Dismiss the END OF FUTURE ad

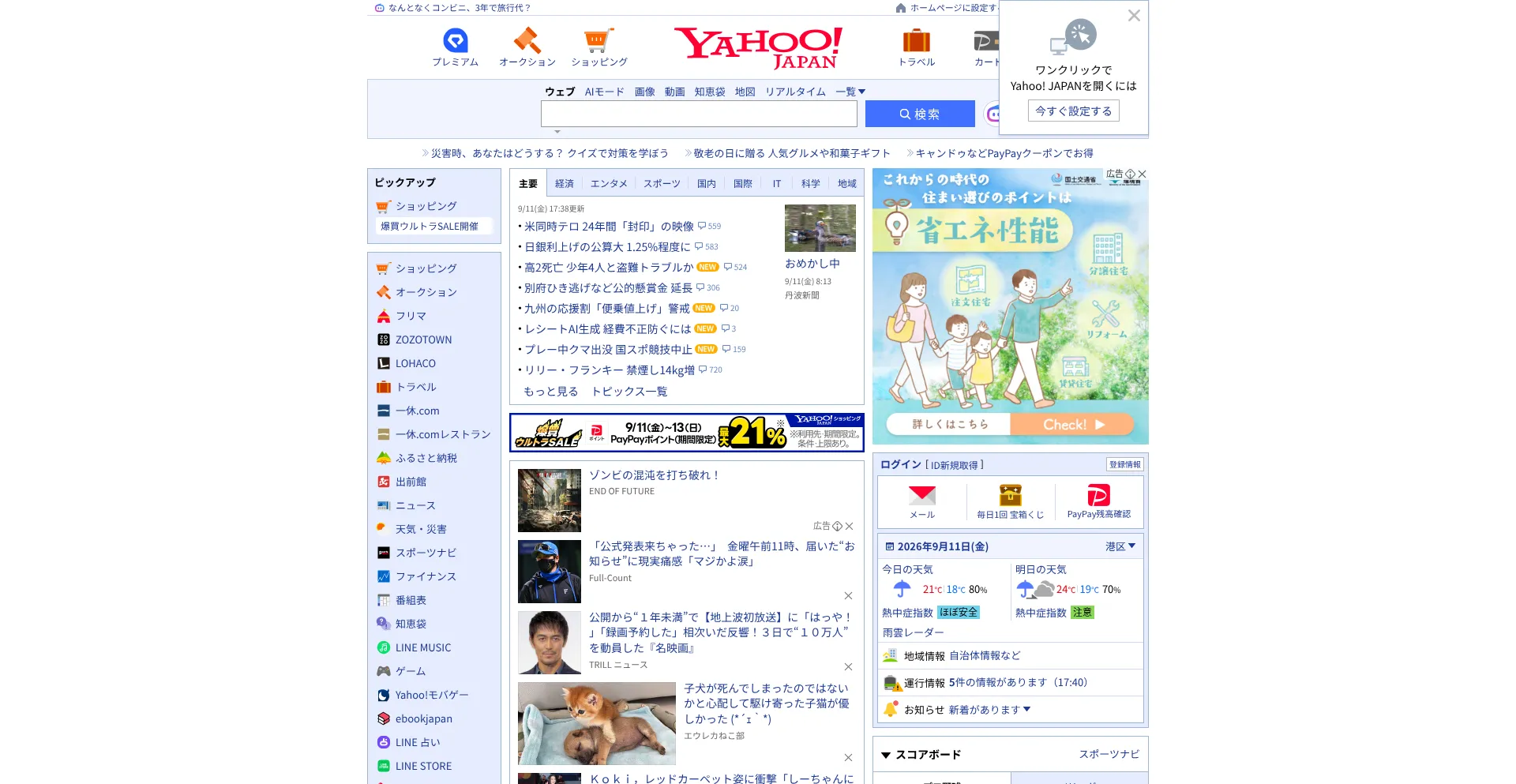point(849,526)
